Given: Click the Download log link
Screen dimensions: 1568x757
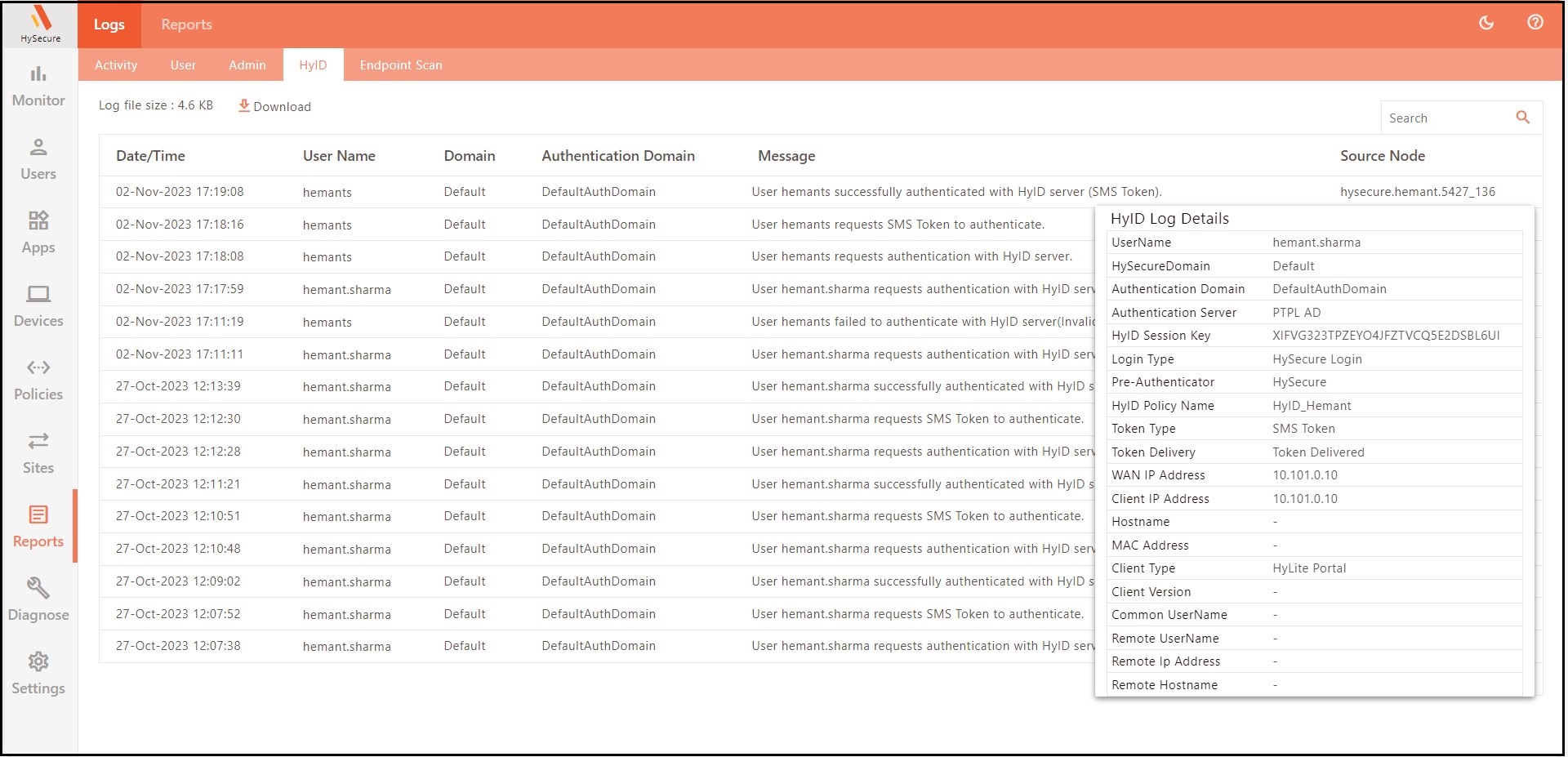Looking at the screenshot, I should point(274,106).
